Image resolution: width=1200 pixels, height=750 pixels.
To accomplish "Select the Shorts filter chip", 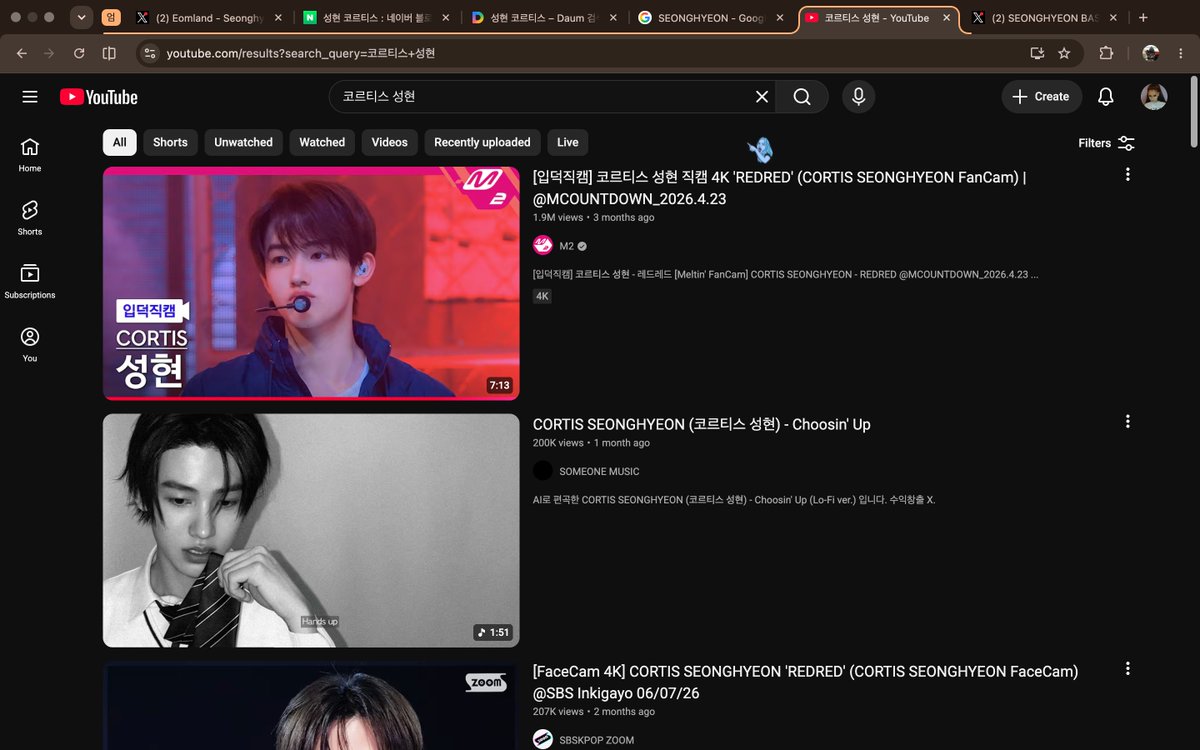I will [170, 142].
